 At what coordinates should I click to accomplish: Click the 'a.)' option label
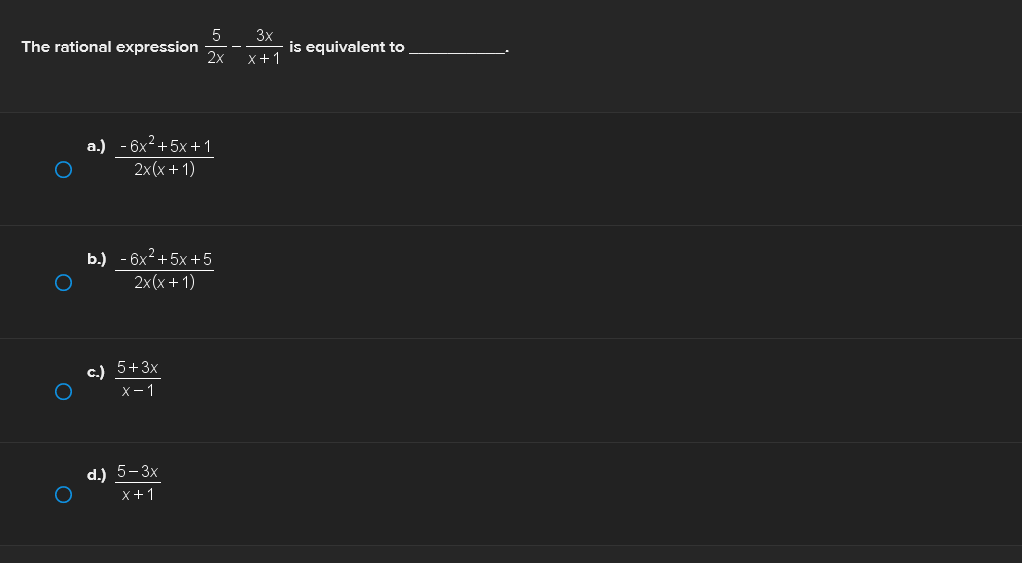96,147
